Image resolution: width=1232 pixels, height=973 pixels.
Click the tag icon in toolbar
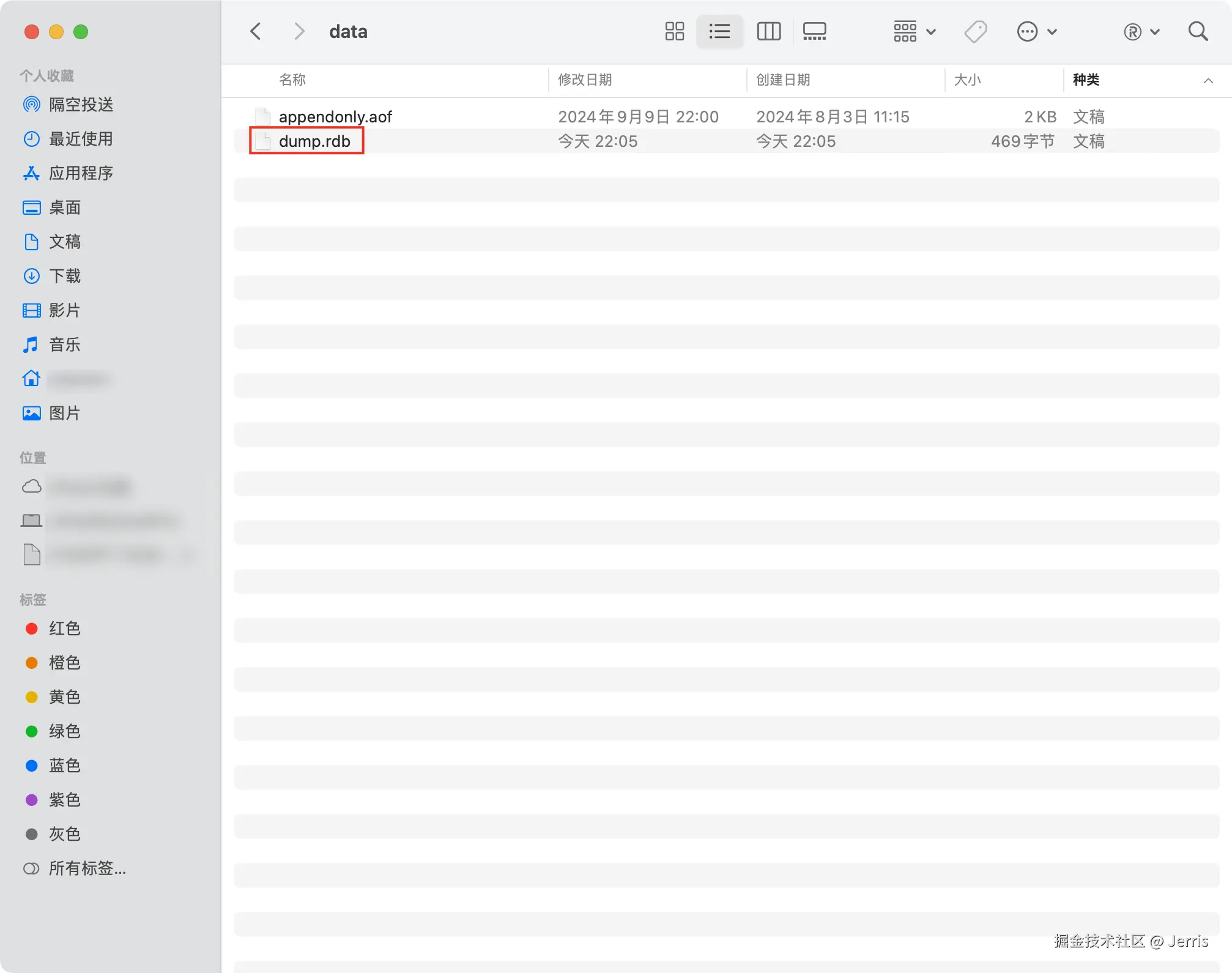click(x=975, y=31)
